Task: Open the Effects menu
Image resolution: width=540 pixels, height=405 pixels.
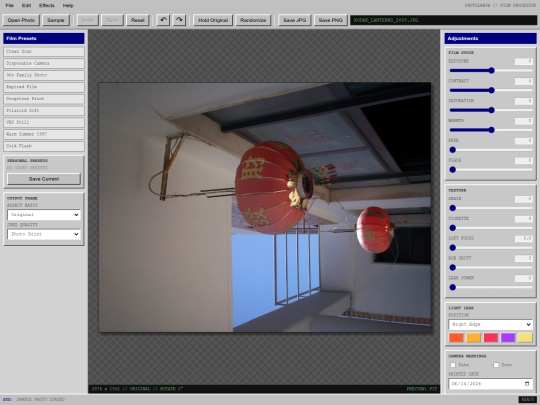Action: click(47, 6)
